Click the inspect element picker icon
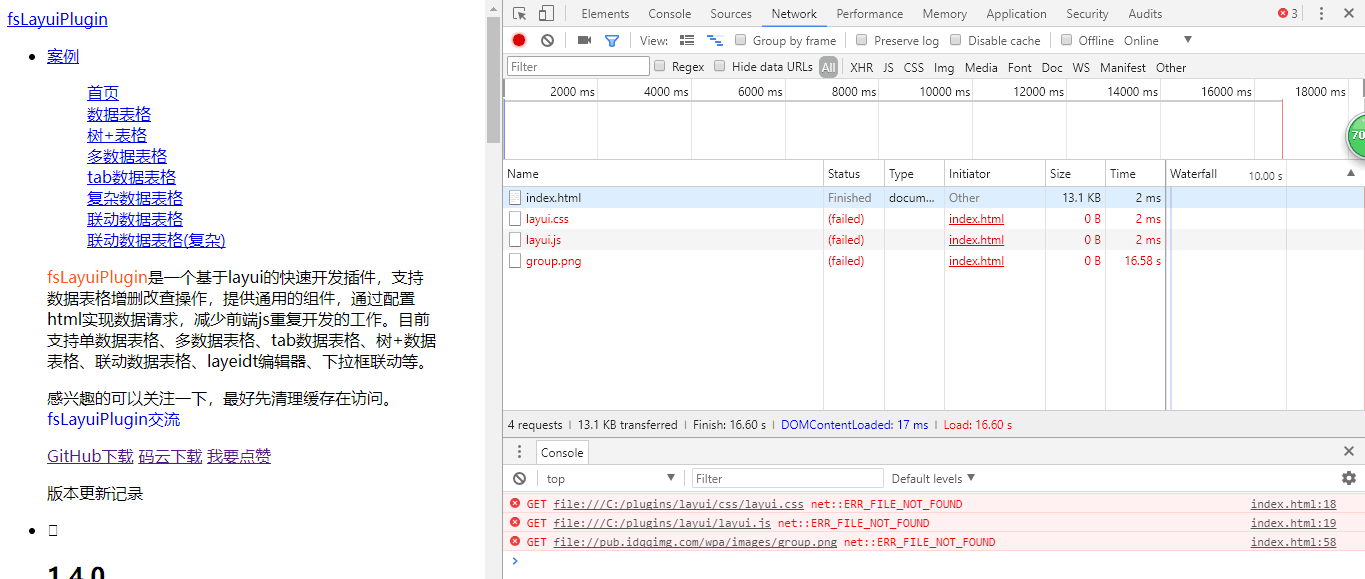Screen dimensions: 1365x579 pyautogui.click(x=520, y=14)
